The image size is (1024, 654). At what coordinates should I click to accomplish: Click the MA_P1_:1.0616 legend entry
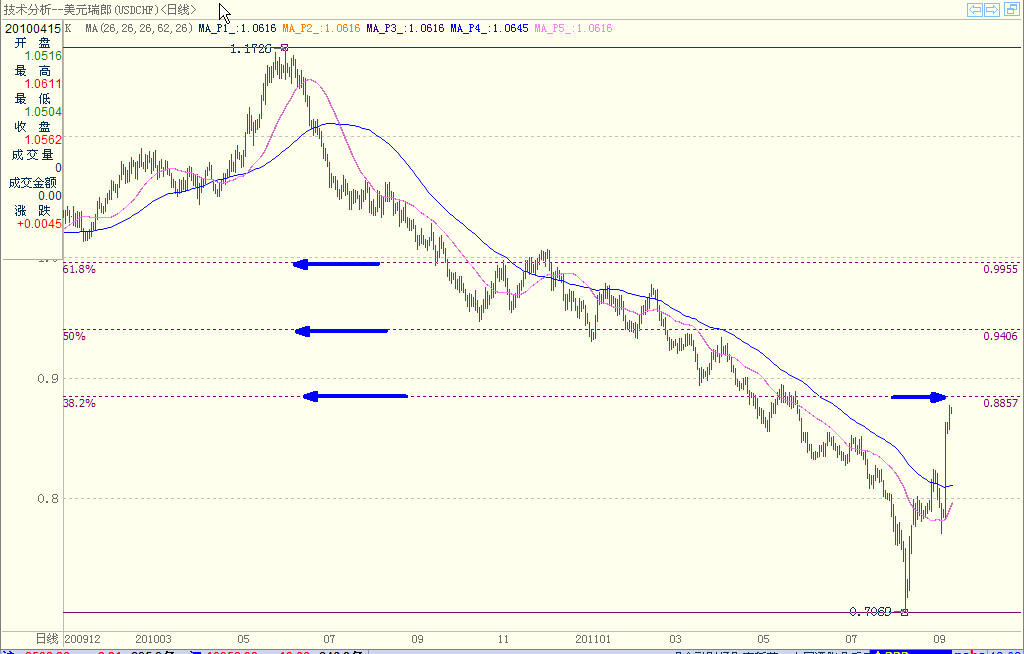pyautogui.click(x=238, y=29)
